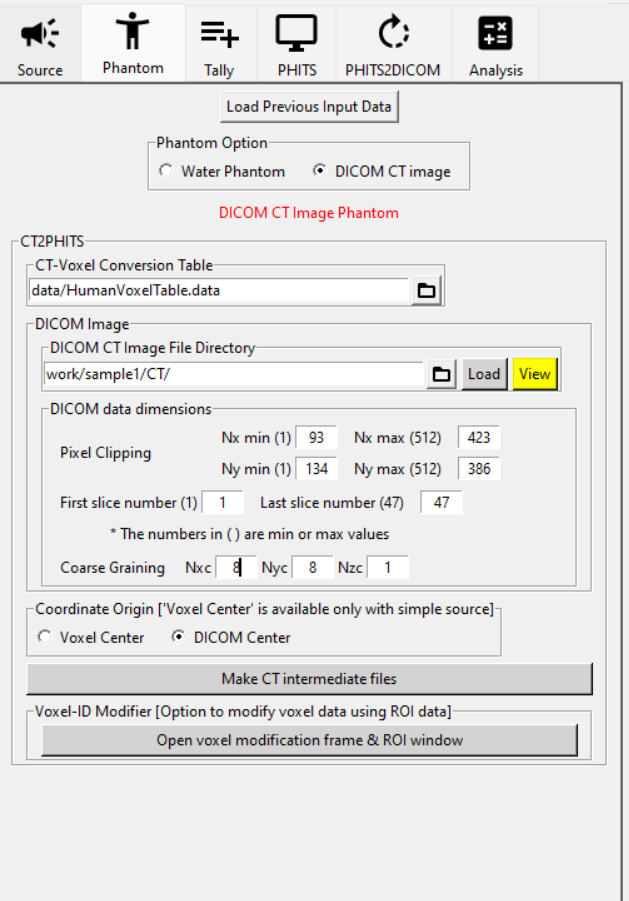Open the PHITS2DICOM rotate arrow icon
The image size is (629, 901).
pyautogui.click(x=393, y=32)
